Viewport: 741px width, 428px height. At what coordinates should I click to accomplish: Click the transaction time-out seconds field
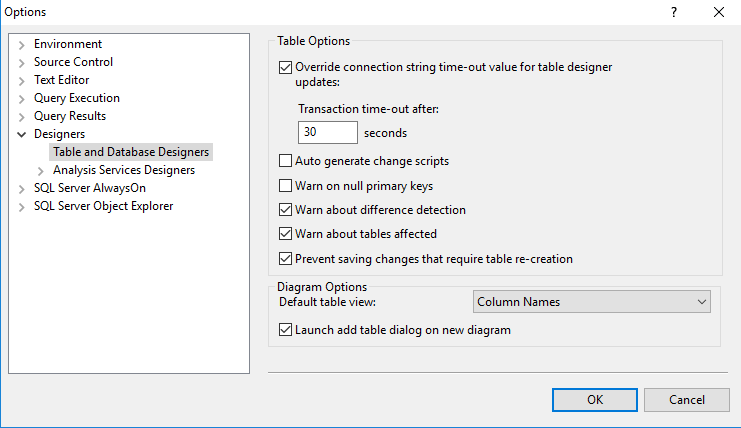coord(327,132)
